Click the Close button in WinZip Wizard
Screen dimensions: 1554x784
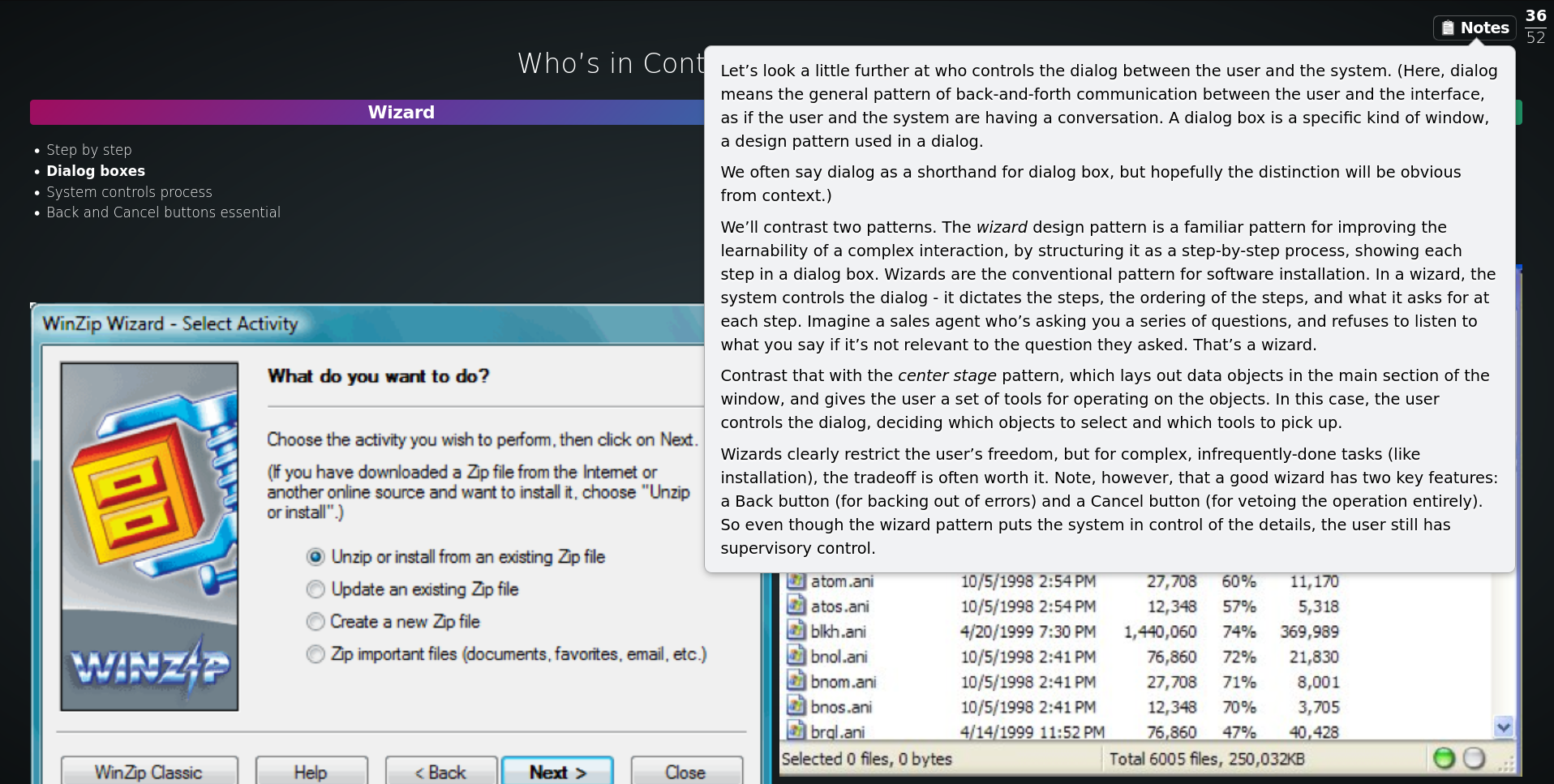[x=686, y=771]
